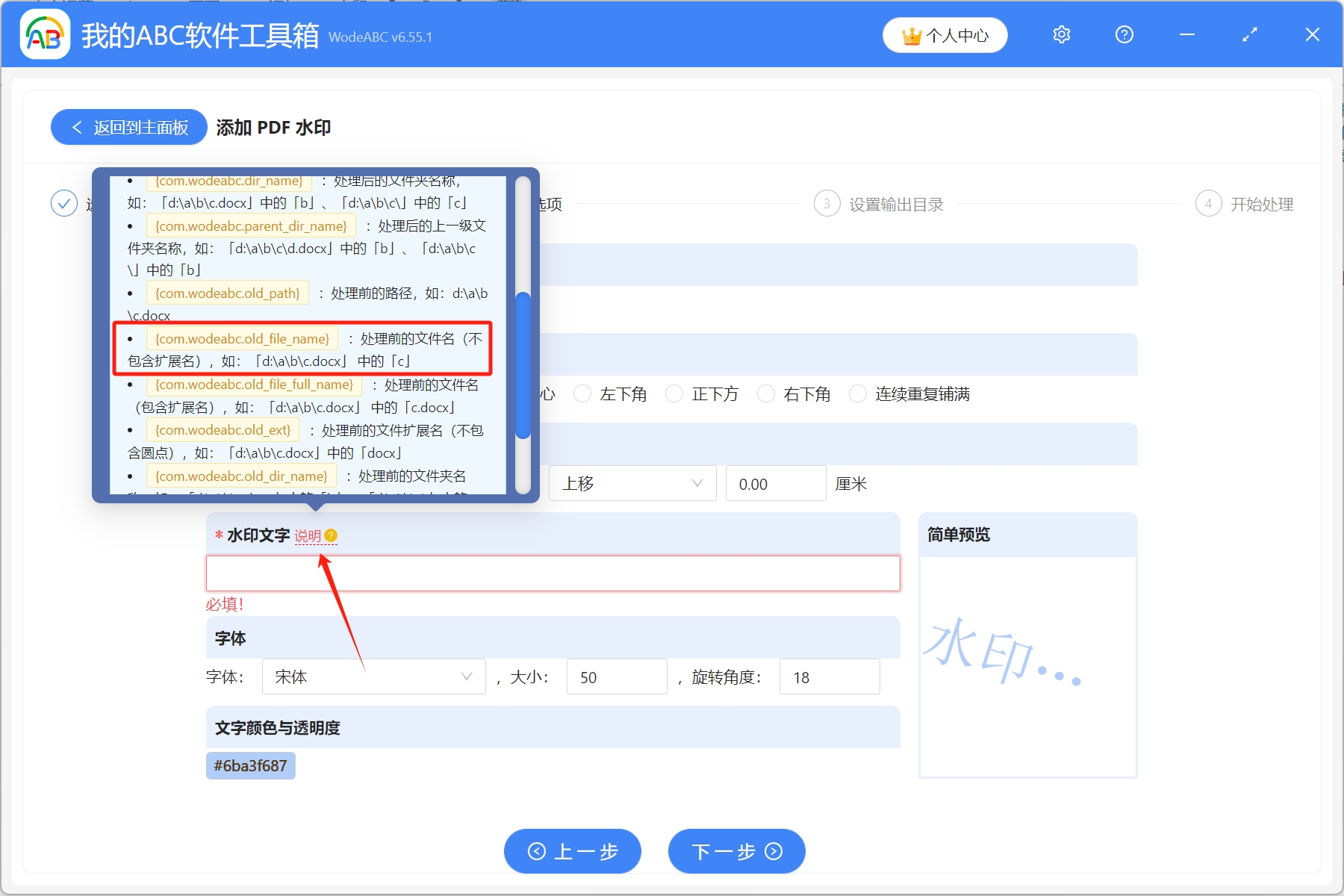Click the {com.wodeabc.old_path} variable tag
Image resolution: width=1344 pixels, height=896 pixels.
pos(227,293)
